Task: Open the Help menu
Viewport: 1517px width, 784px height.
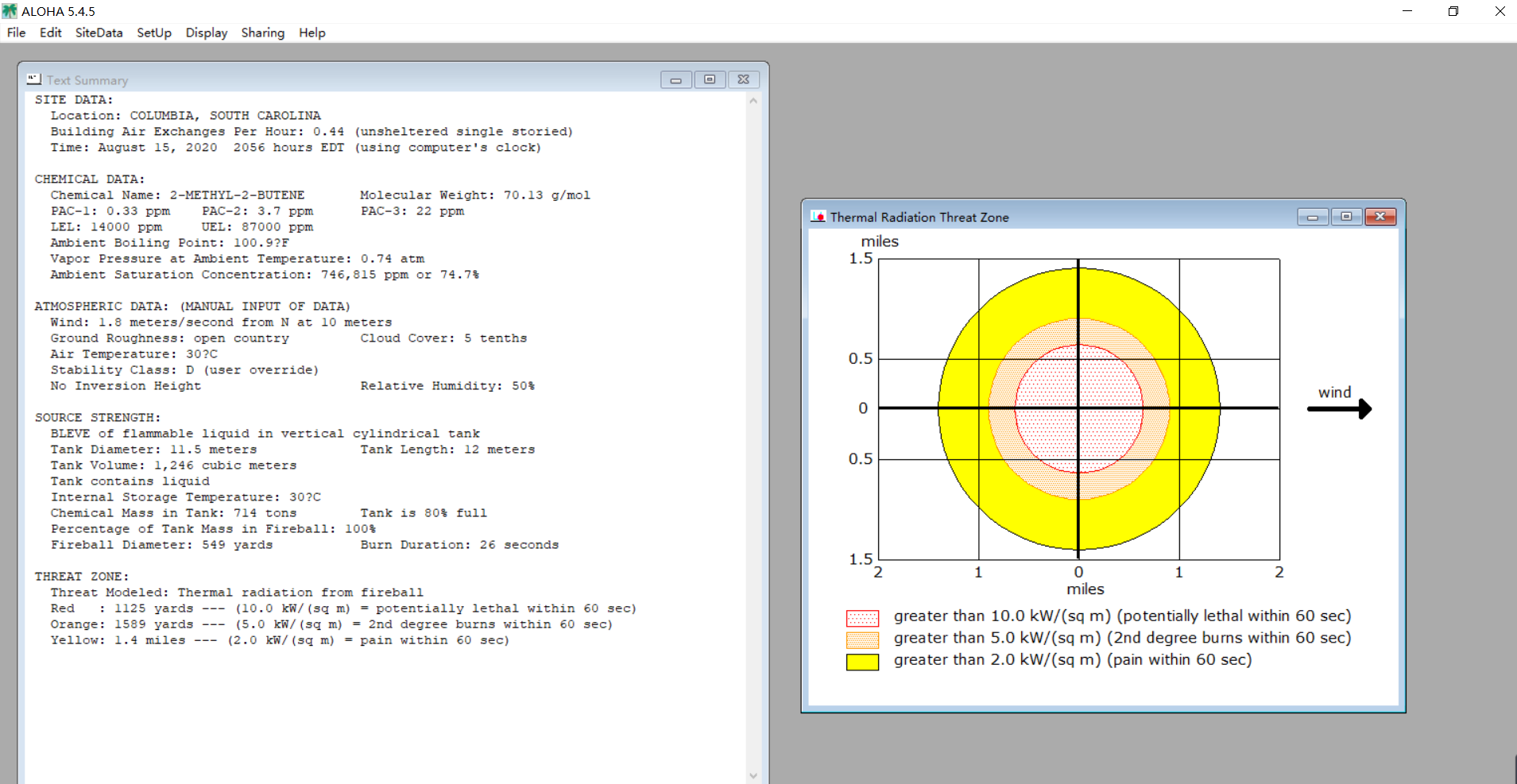Action: tap(312, 33)
